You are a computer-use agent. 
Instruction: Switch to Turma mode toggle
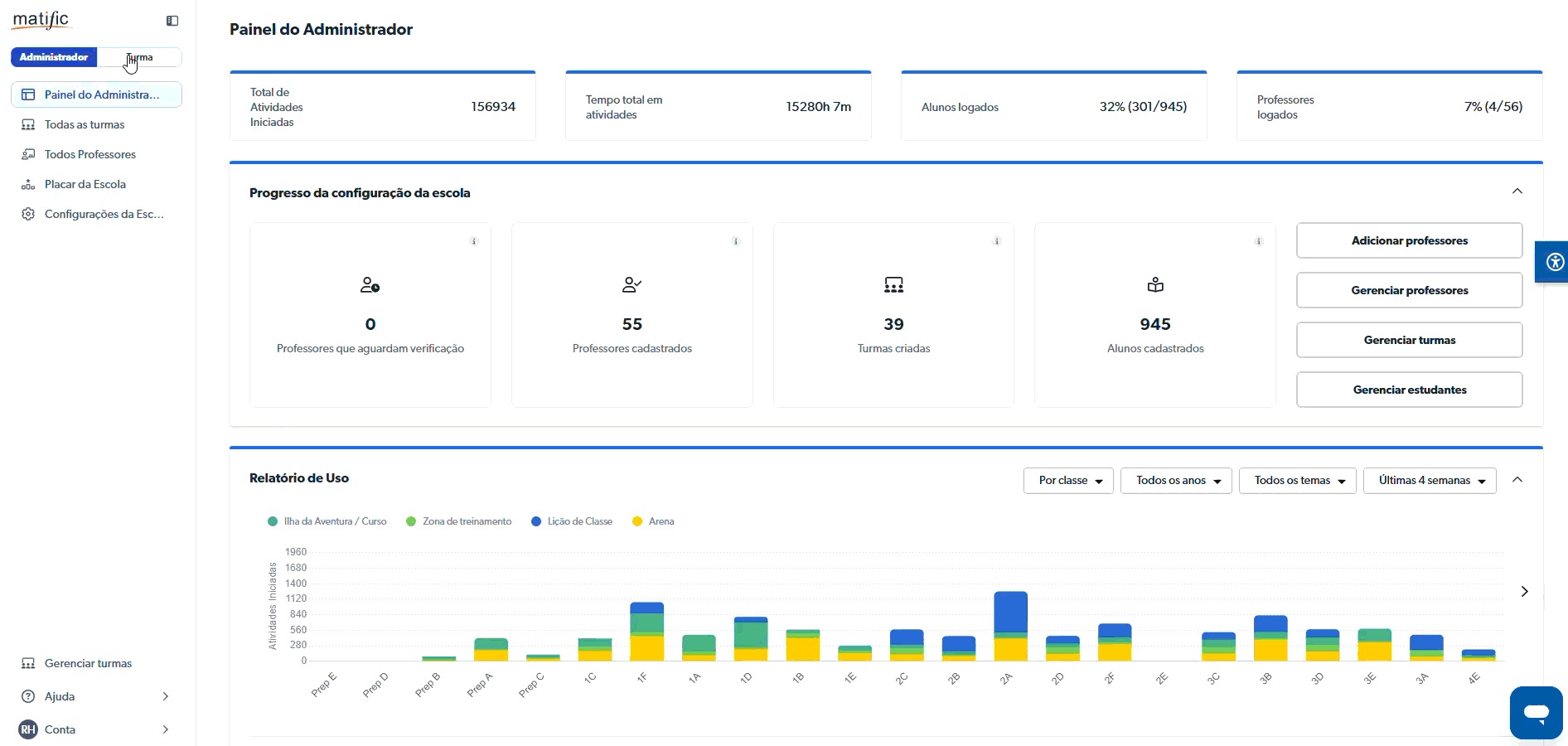click(x=139, y=57)
